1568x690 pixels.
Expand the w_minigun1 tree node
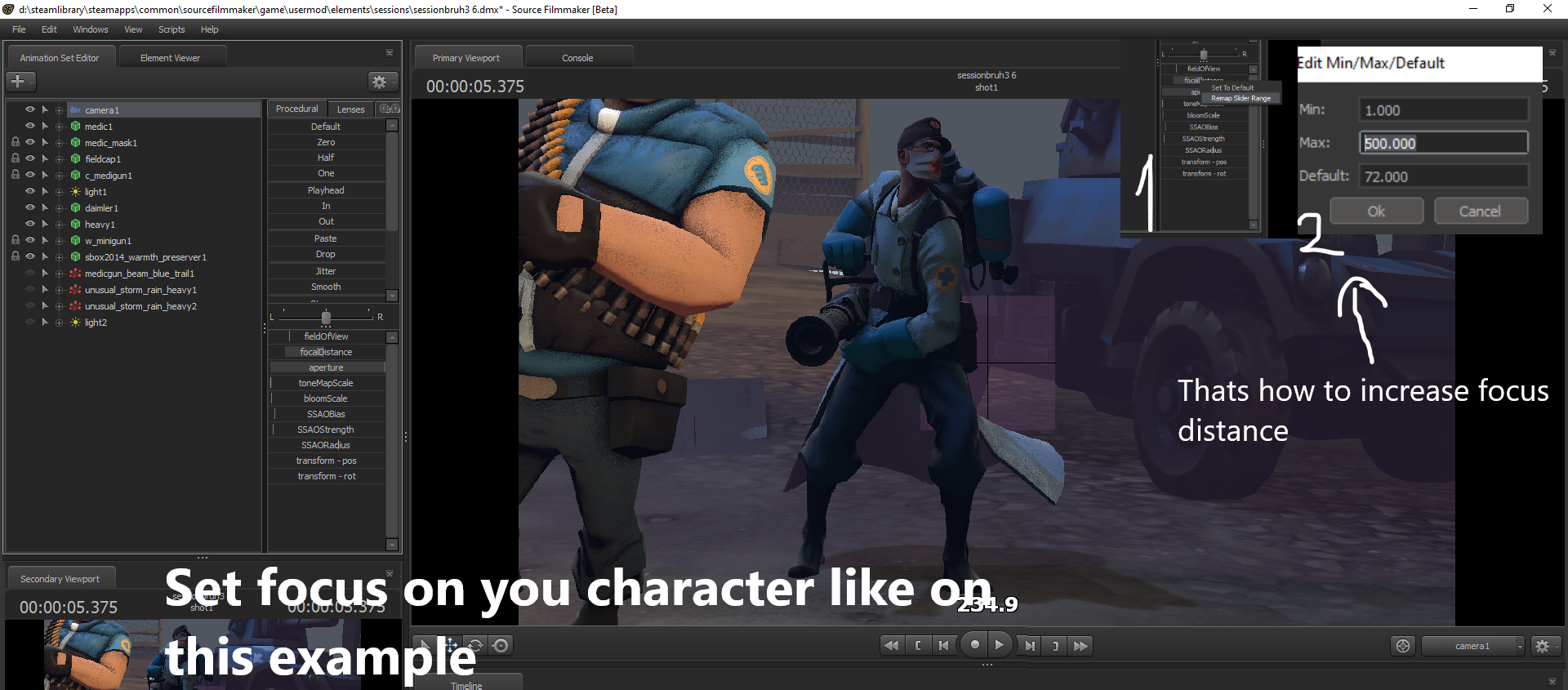click(x=59, y=241)
